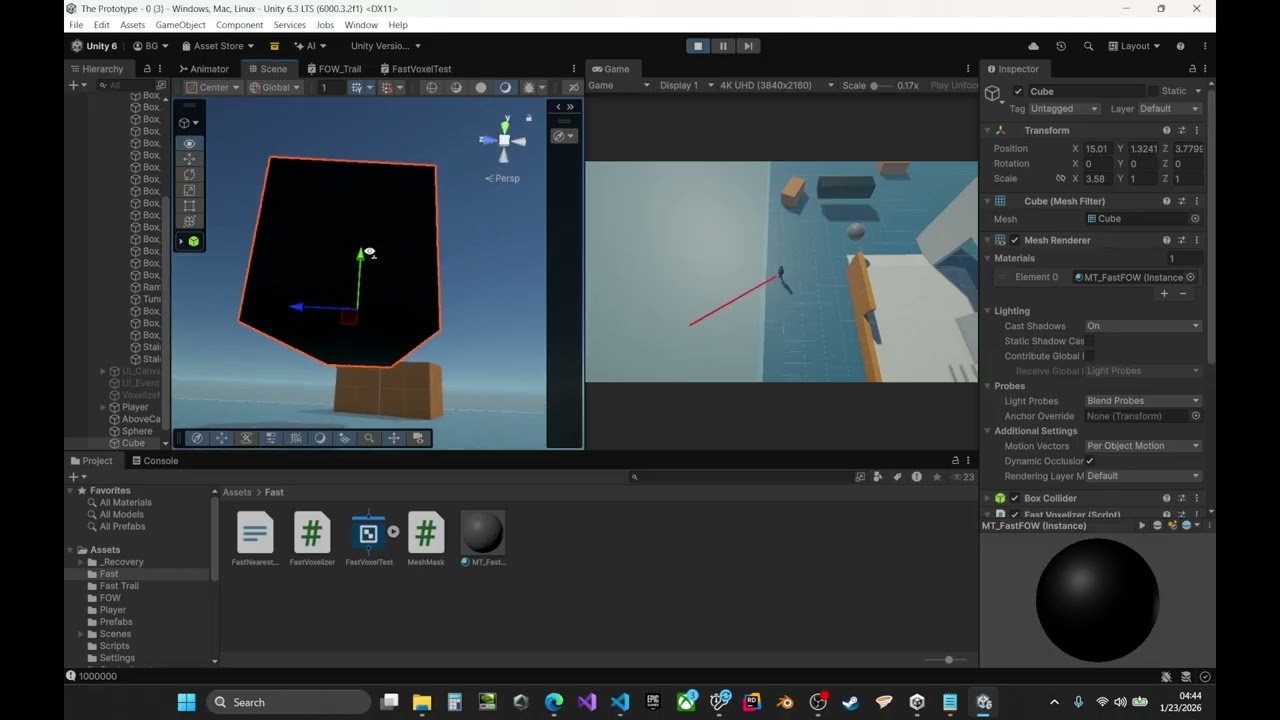Open the cloud services icon in top toolbar
Image resolution: width=1280 pixels, height=720 pixels.
(1033, 46)
